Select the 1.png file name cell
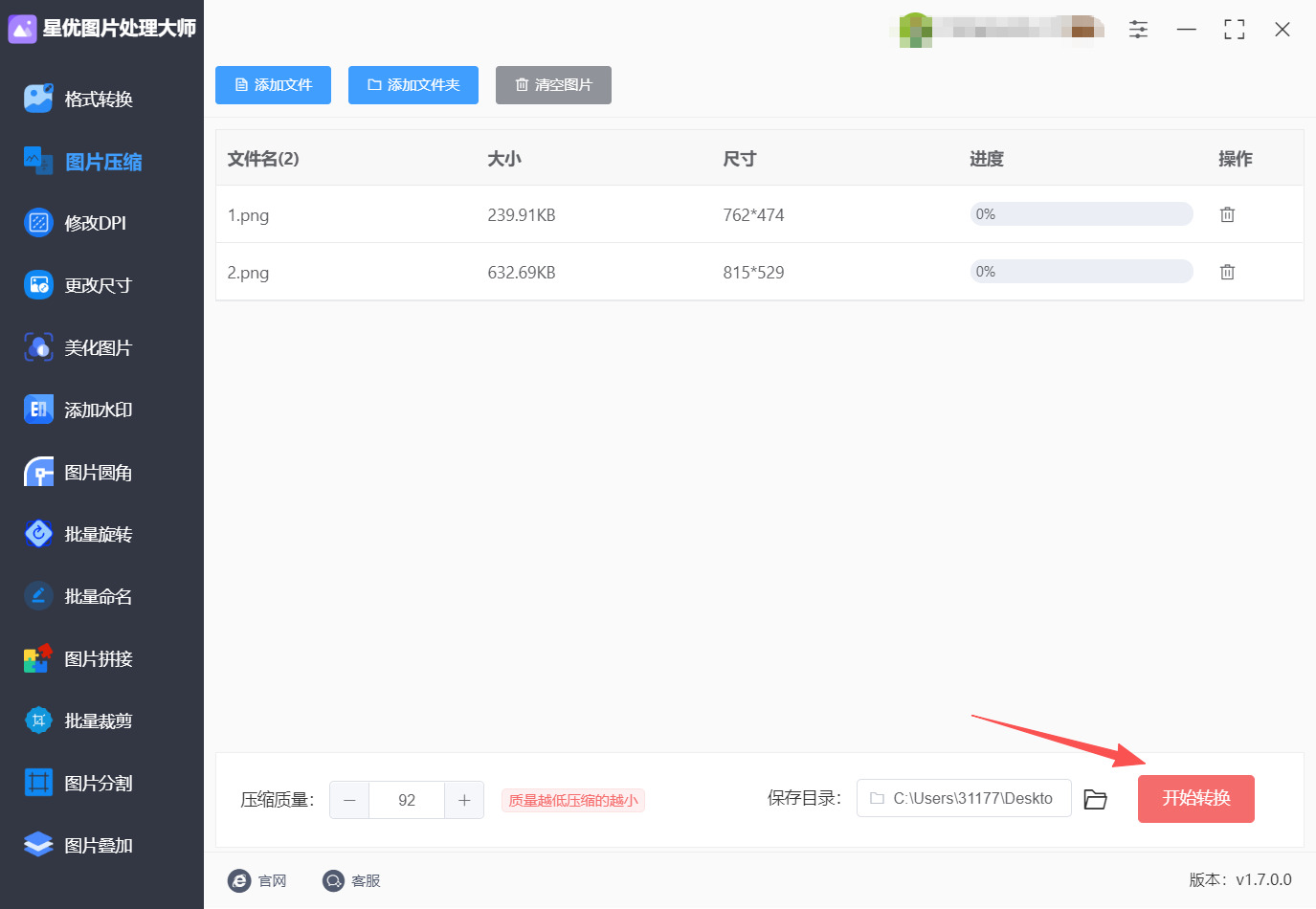Screen dimensions: 1316x909 tap(248, 215)
